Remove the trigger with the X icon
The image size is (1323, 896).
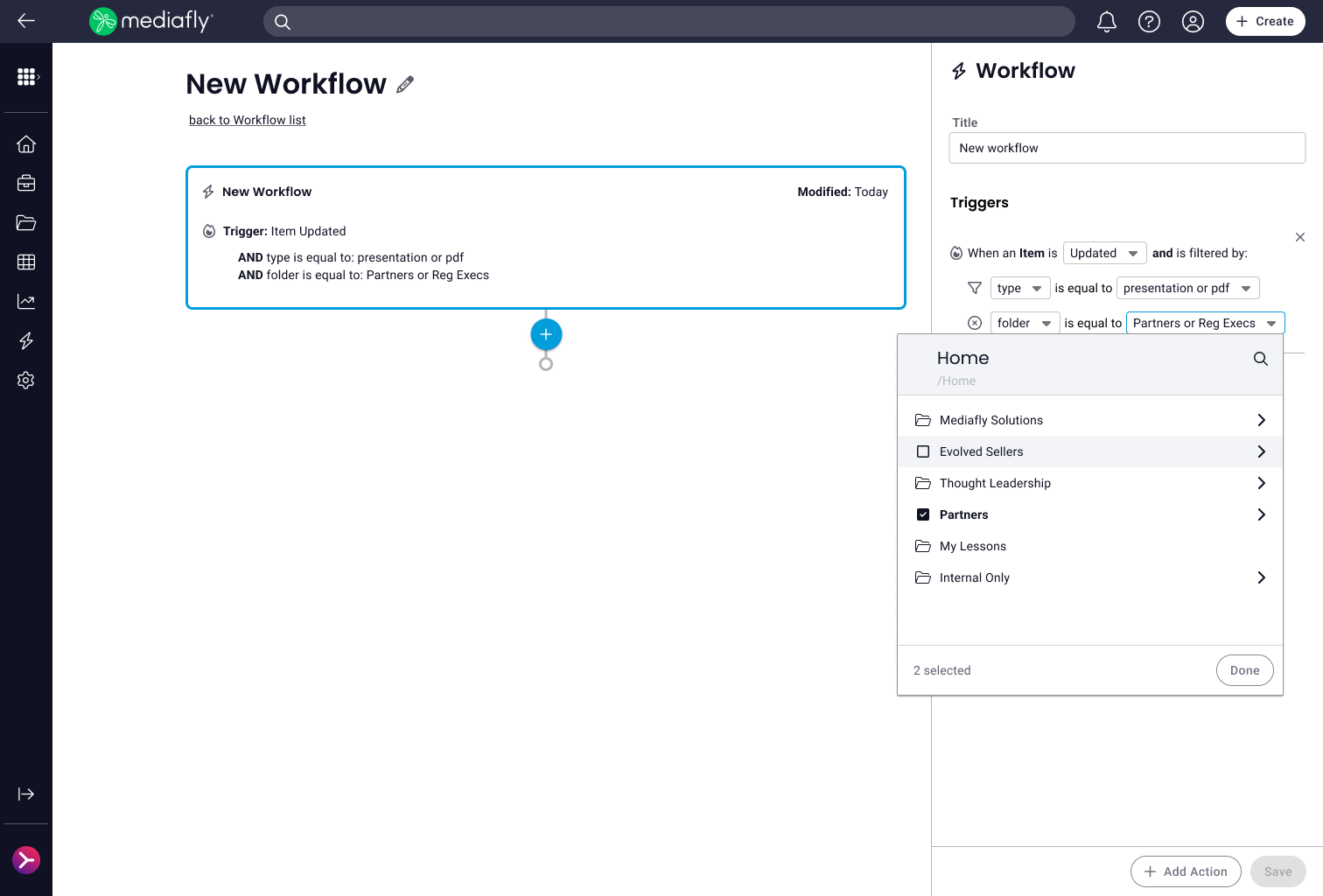[x=1300, y=237]
